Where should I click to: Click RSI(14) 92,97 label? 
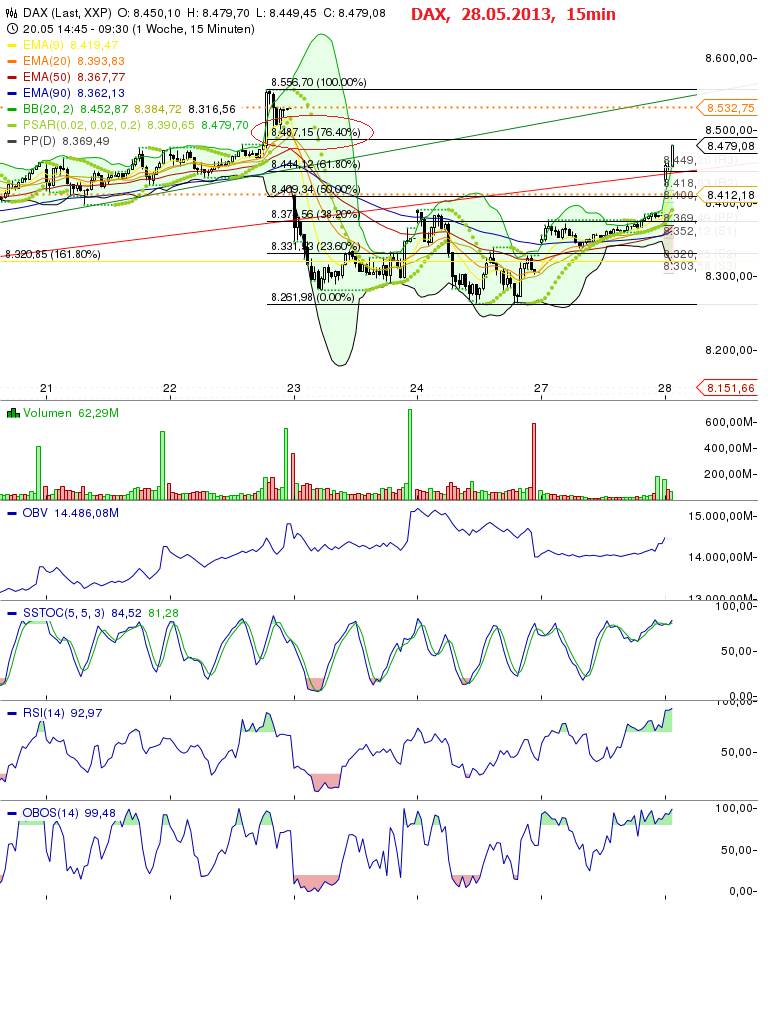click(62, 713)
